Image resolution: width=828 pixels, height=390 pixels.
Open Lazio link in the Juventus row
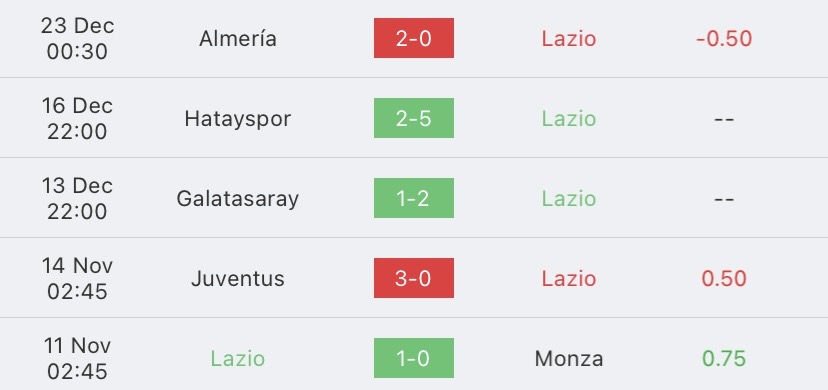[569, 279]
